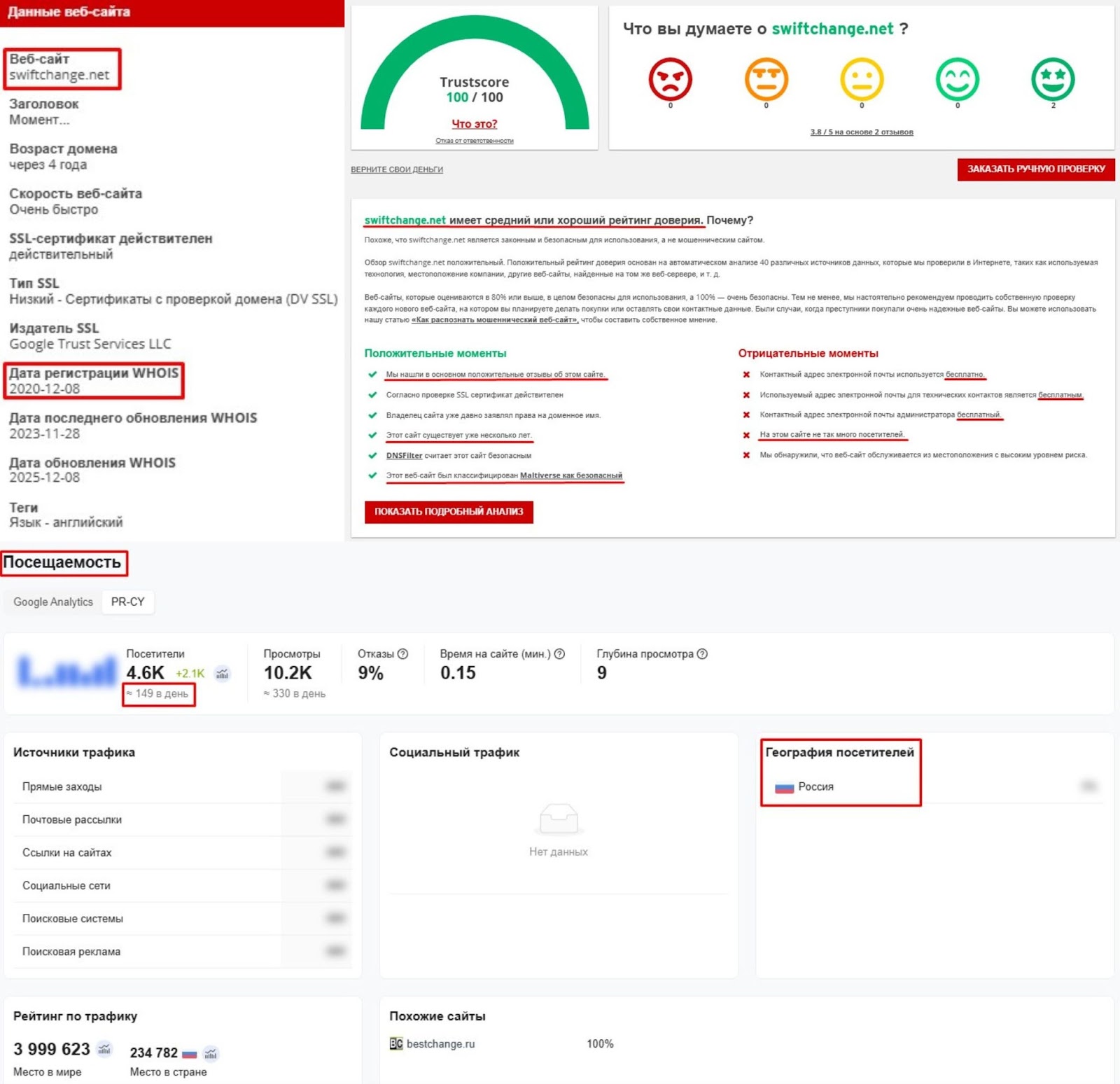Click the Положительные моменты heading
Screen dimensions: 1120x1084
click(x=435, y=354)
